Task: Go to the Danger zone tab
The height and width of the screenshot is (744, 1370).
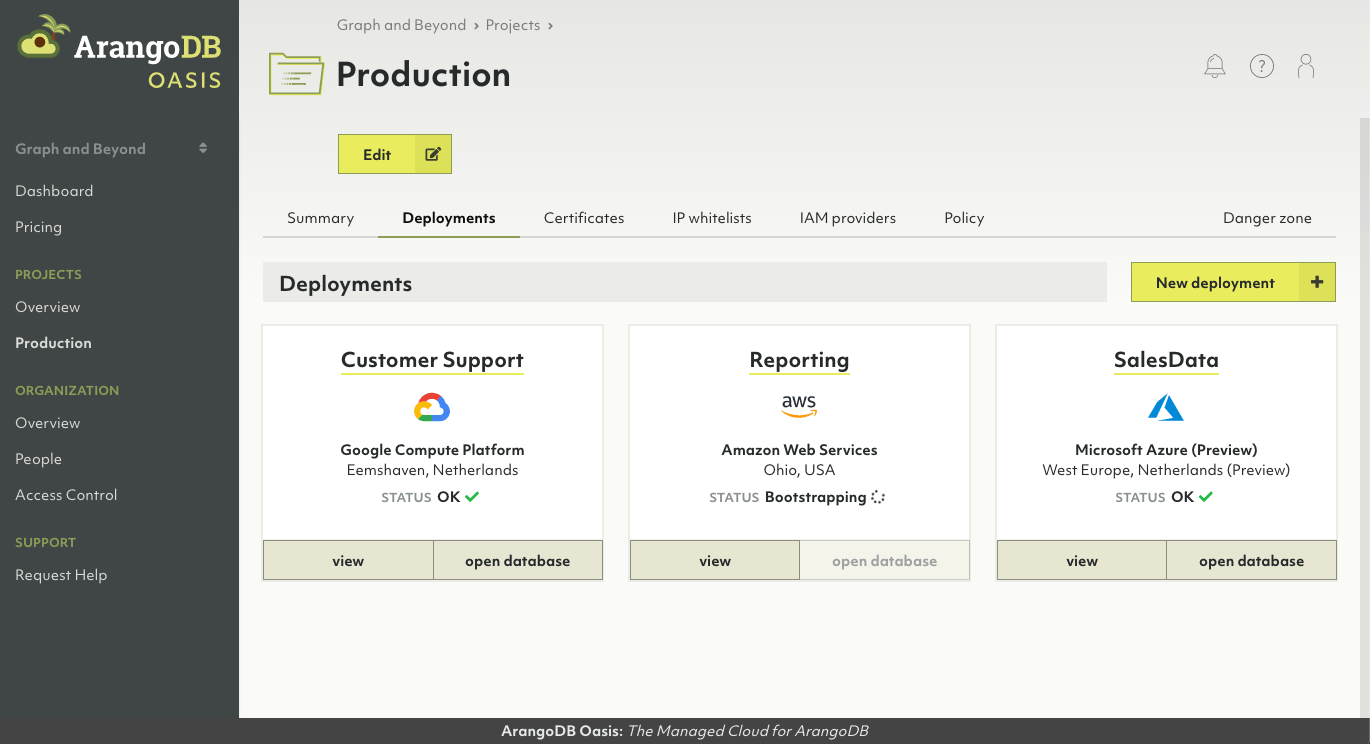Action: (1267, 218)
